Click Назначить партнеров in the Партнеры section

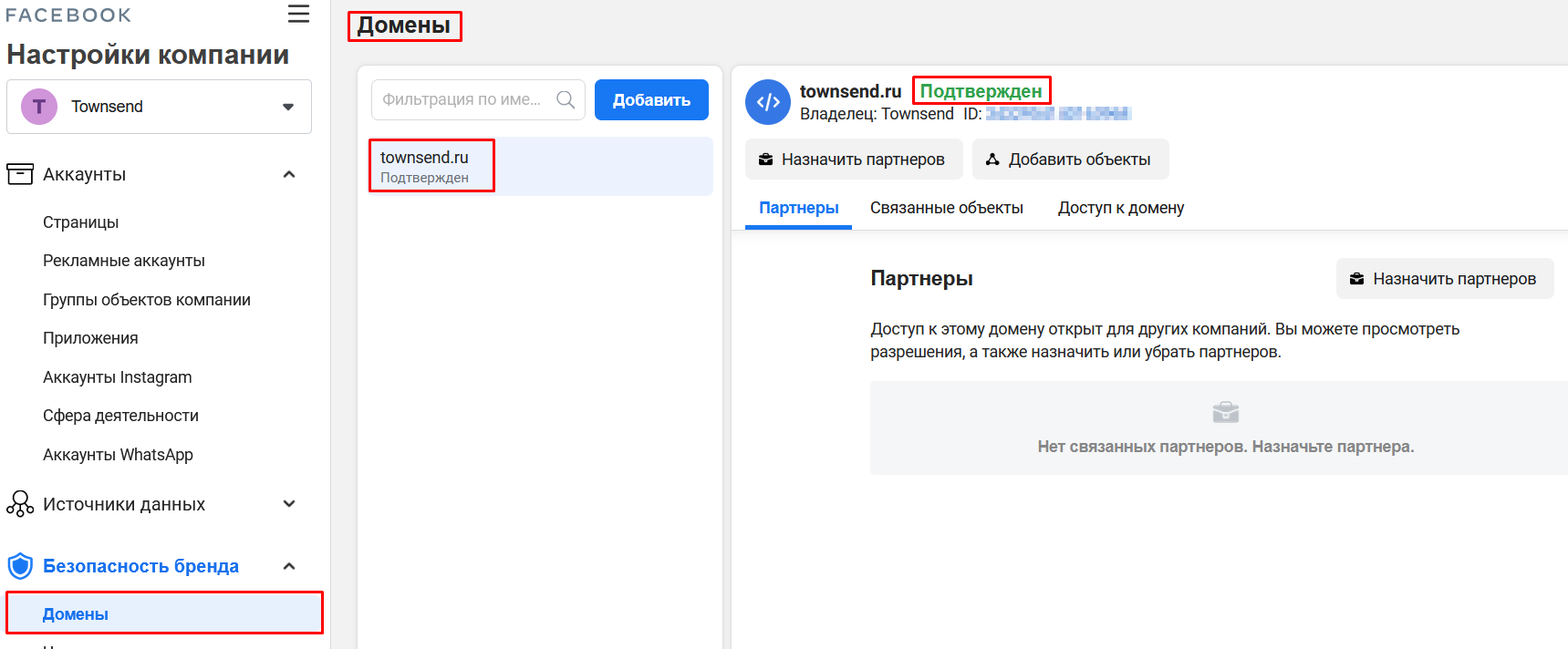pos(1445,279)
